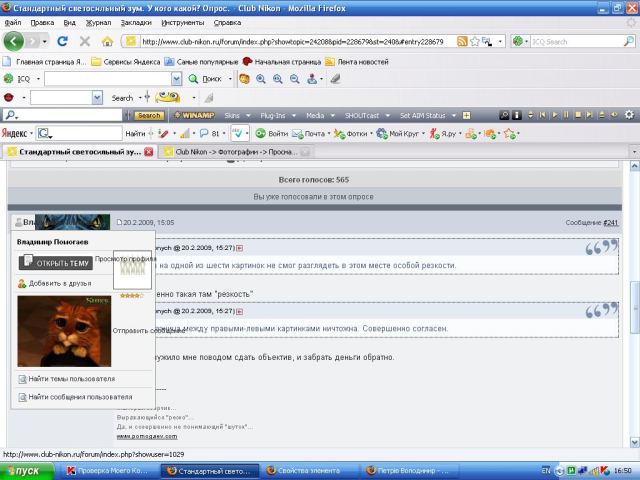The width and height of the screenshot is (640, 480).
Task: Stop page loading with the X icon
Action: click(x=84, y=41)
